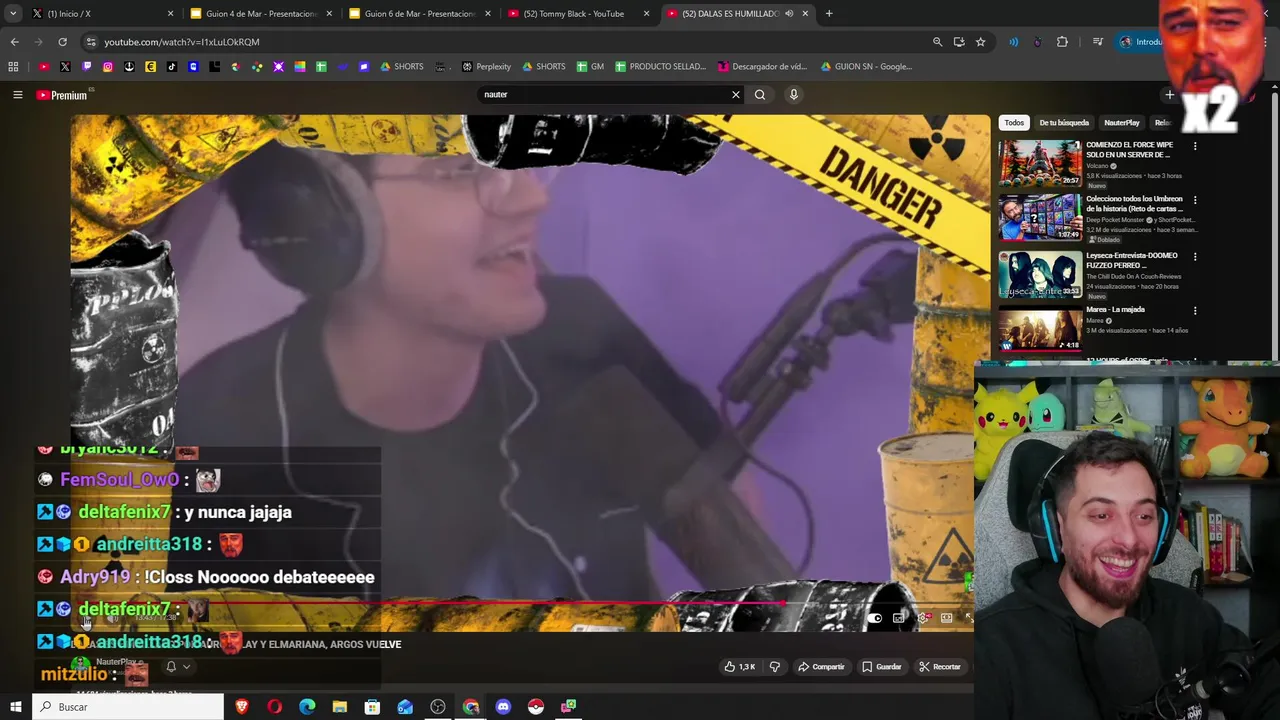Open the zoom magnifier icon in address bar
Viewport: 1280px width, 720px height.
[x=937, y=42]
